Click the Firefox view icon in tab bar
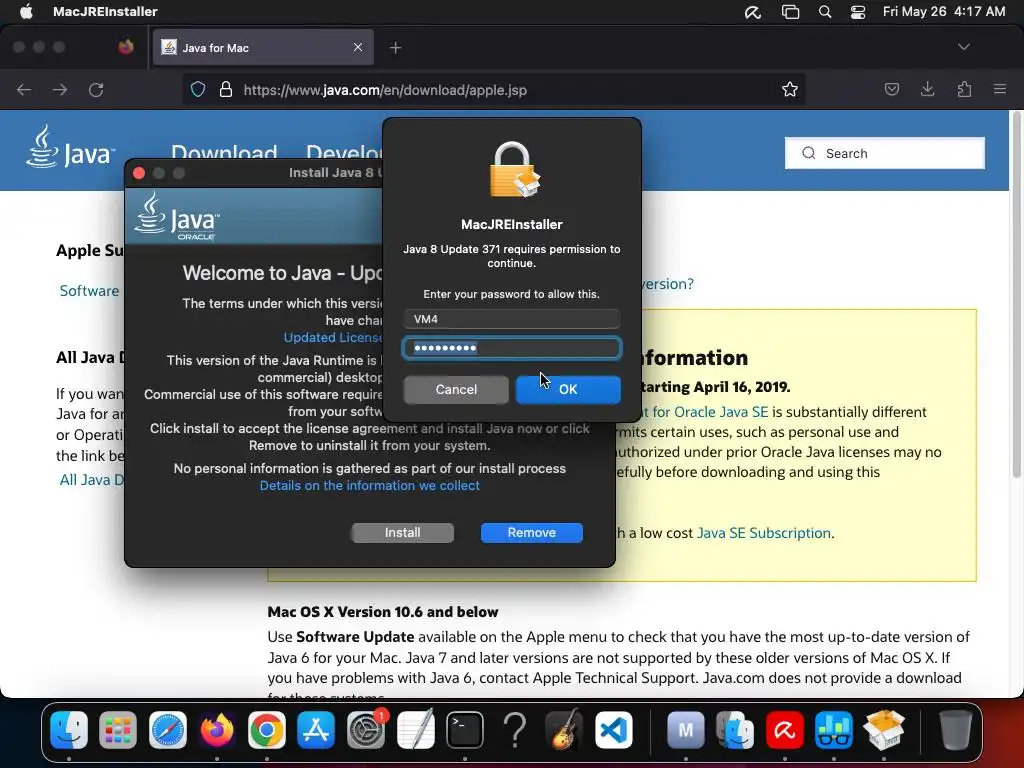The height and width of the screenshot is (768, 1024). point(126,47)
